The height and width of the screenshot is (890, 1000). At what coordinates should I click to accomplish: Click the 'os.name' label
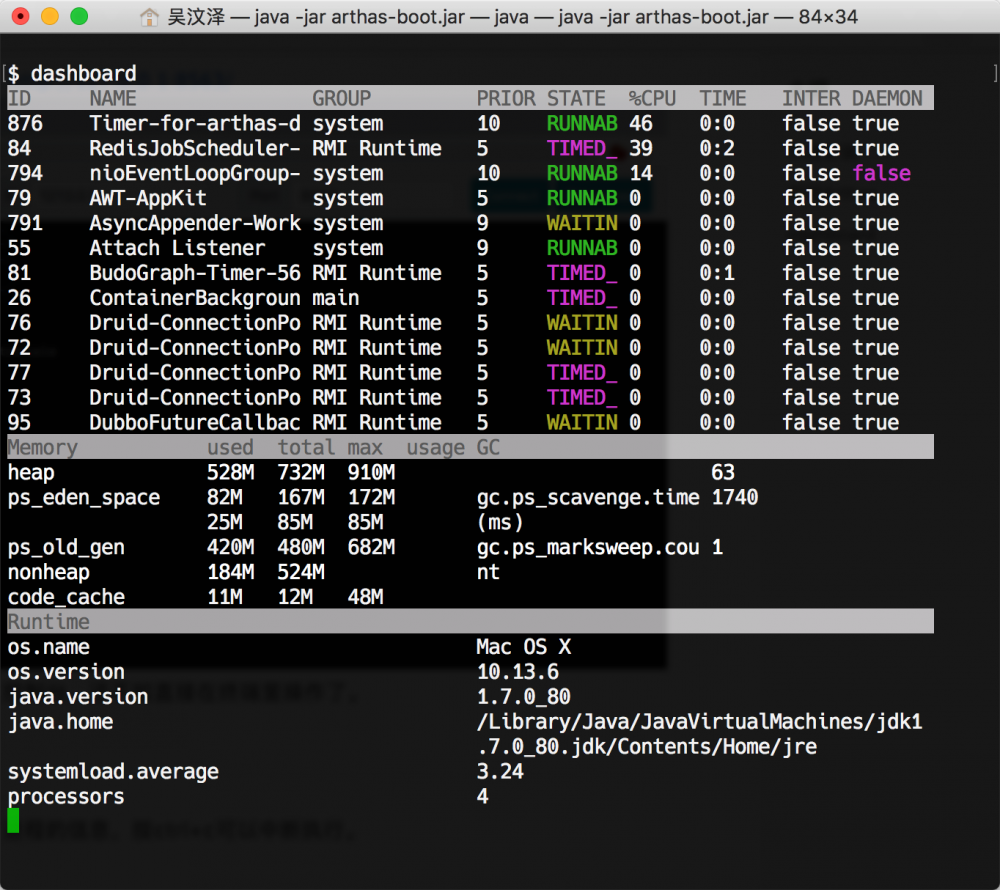[48, 646]
